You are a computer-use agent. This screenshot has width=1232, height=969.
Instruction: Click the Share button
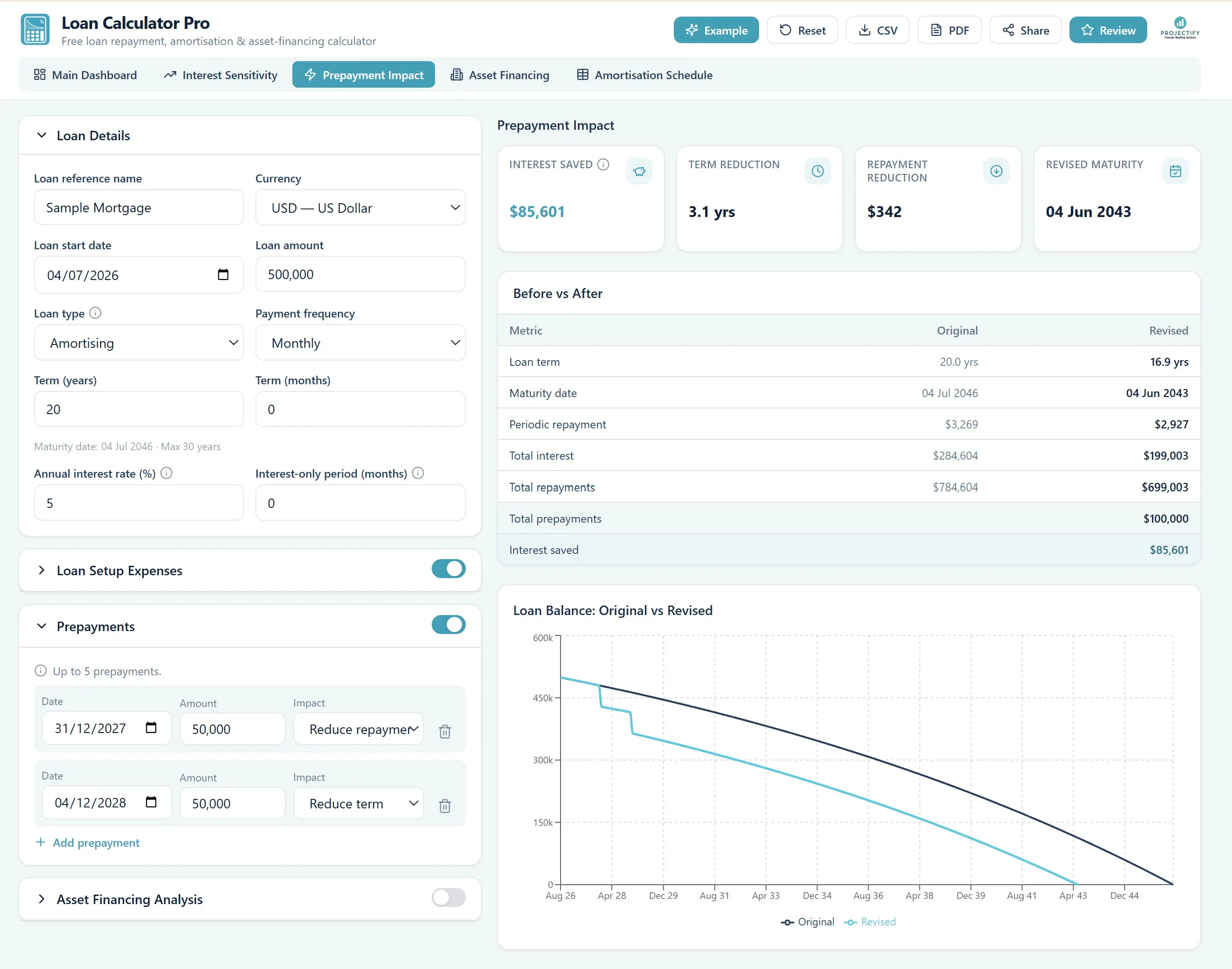(1025, 30)
